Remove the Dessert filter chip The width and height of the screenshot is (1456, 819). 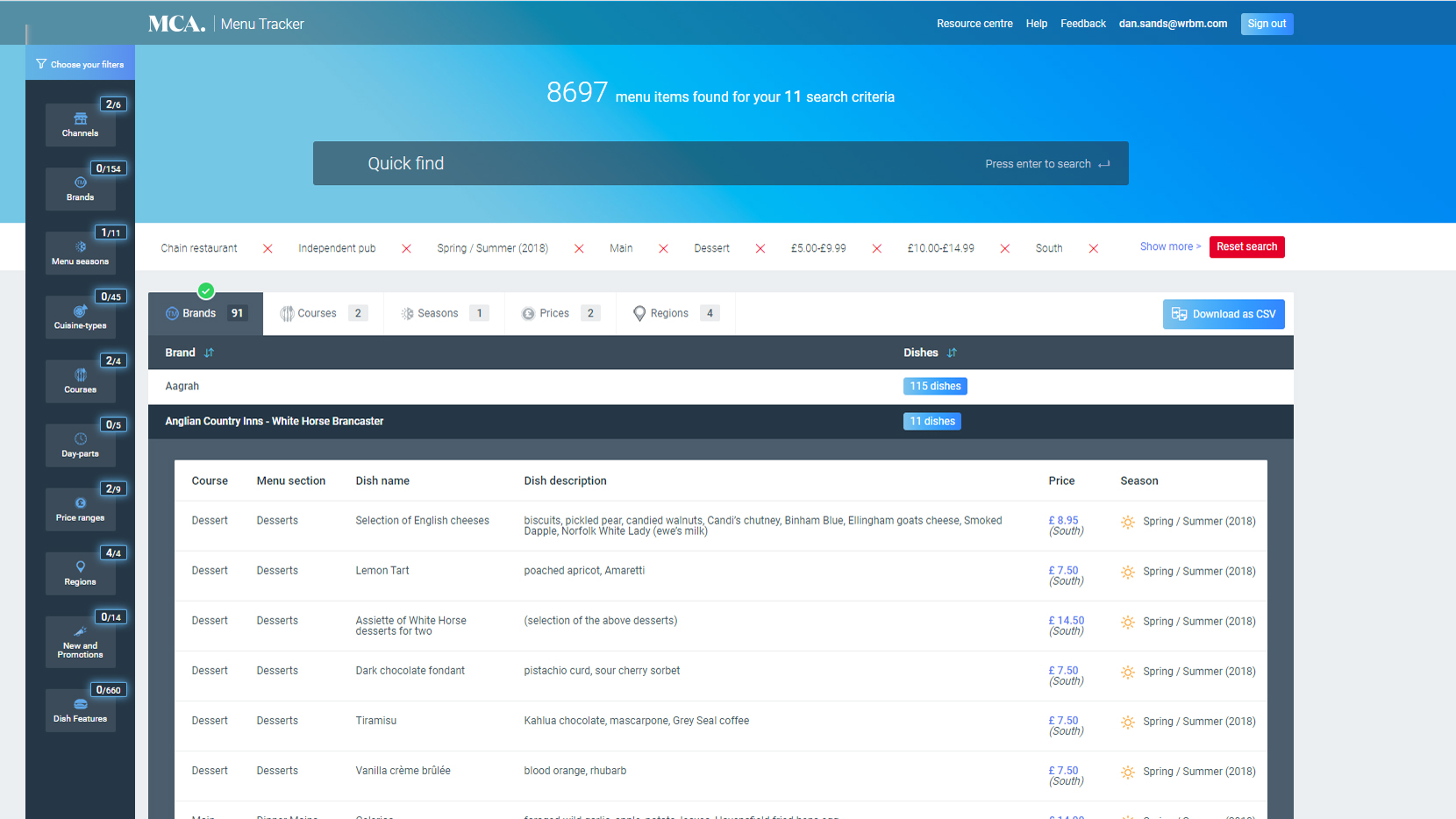(x=760, y=248)
